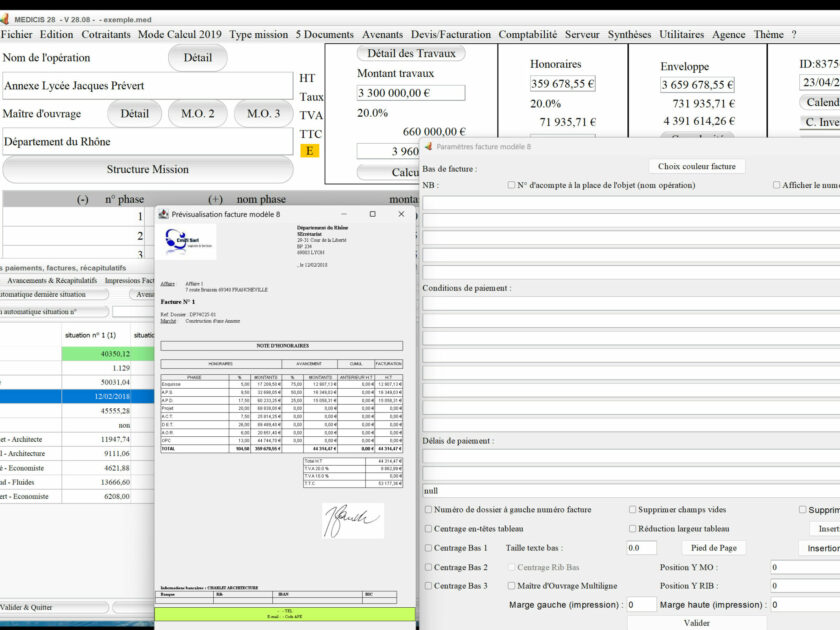Toggle Supprimer champs vides checkbox
The width and height of the screenshot is (840, 630).
click(632, 509)
